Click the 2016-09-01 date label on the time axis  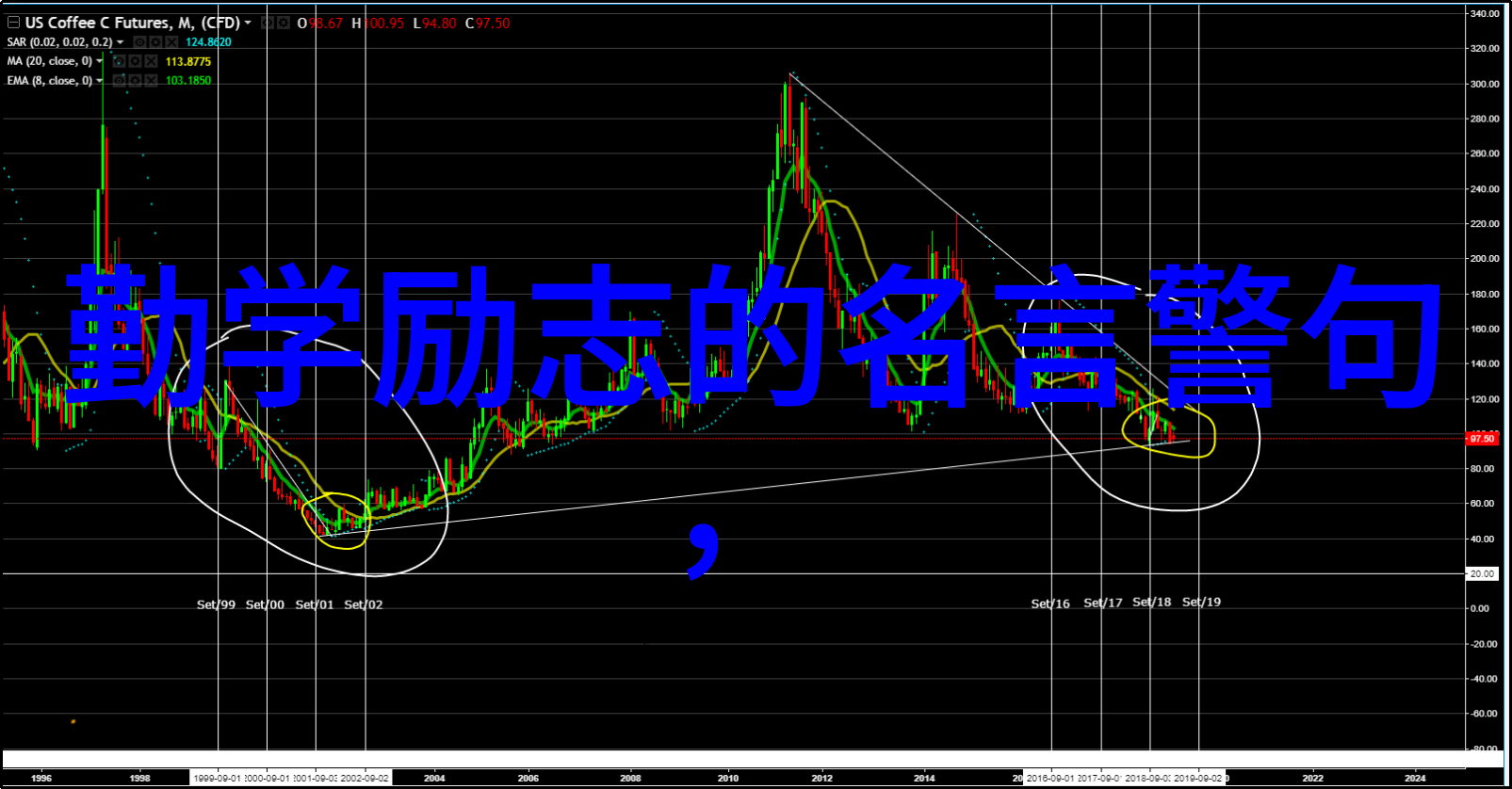pos(1050,779)
